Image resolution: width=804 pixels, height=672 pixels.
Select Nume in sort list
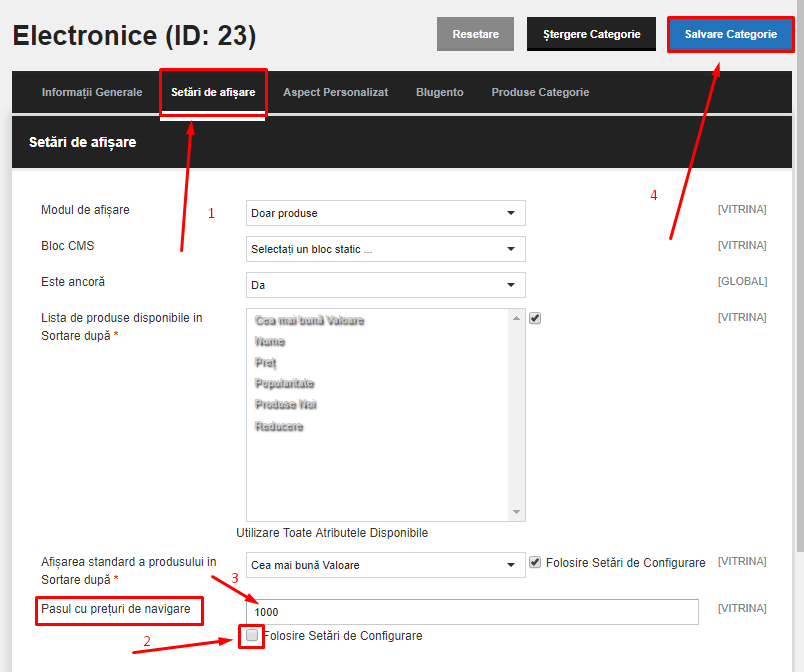click(270, 341)
